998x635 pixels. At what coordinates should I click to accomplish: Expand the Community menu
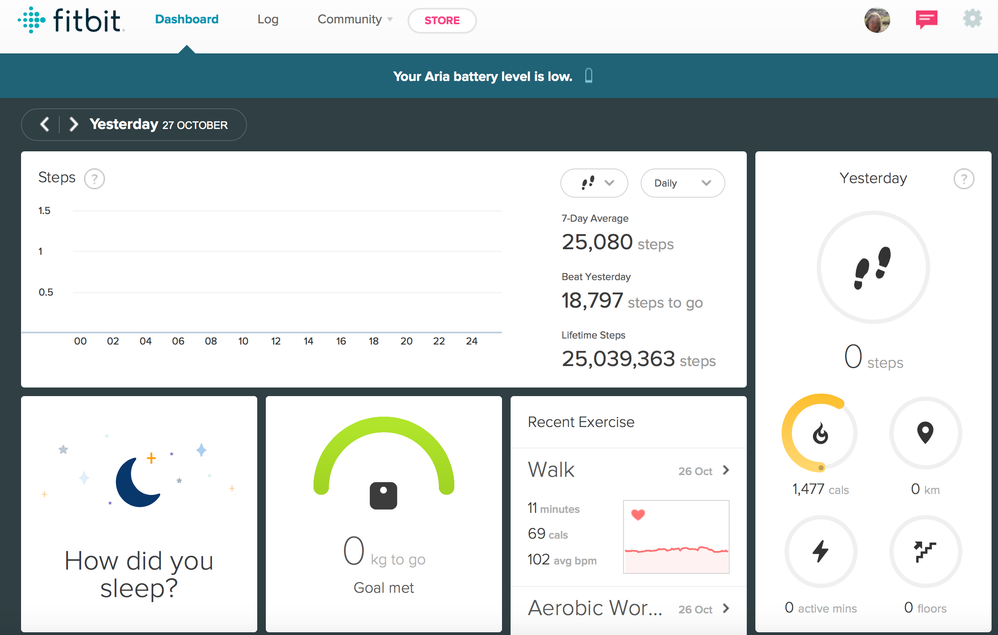tap(355, 20)
